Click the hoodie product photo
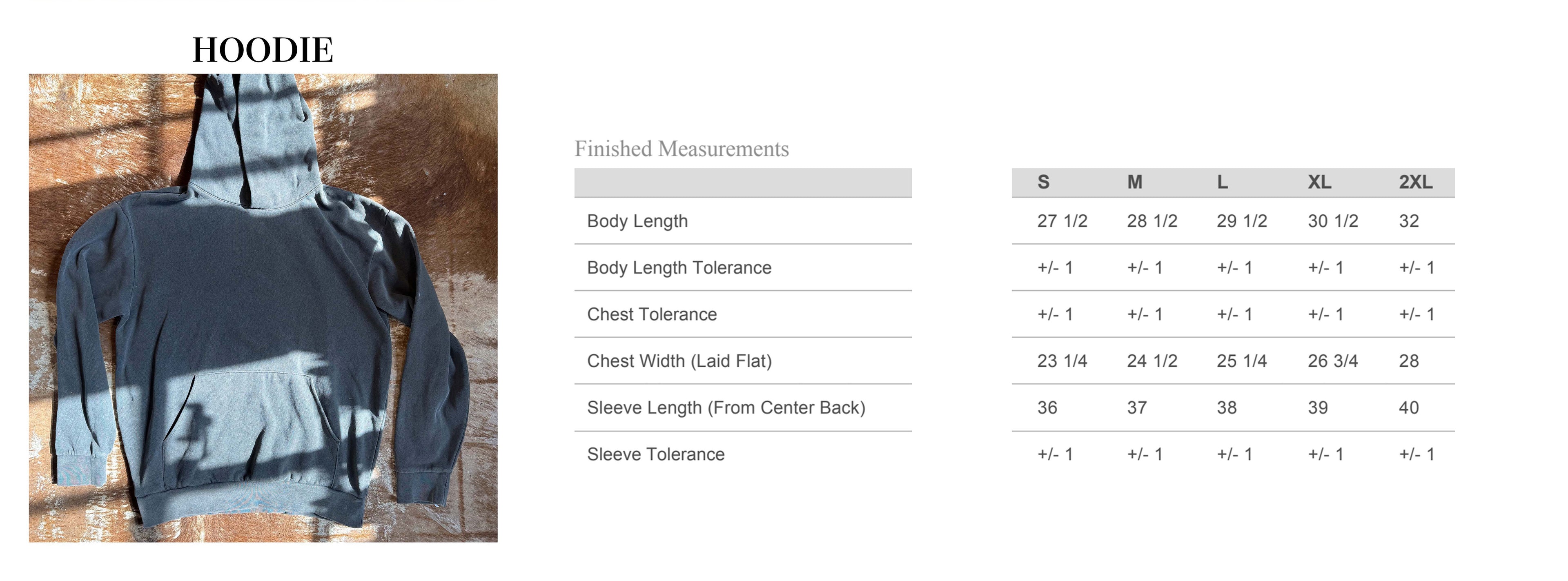Screen dimensions: 1568x581 tap(263, 308)
